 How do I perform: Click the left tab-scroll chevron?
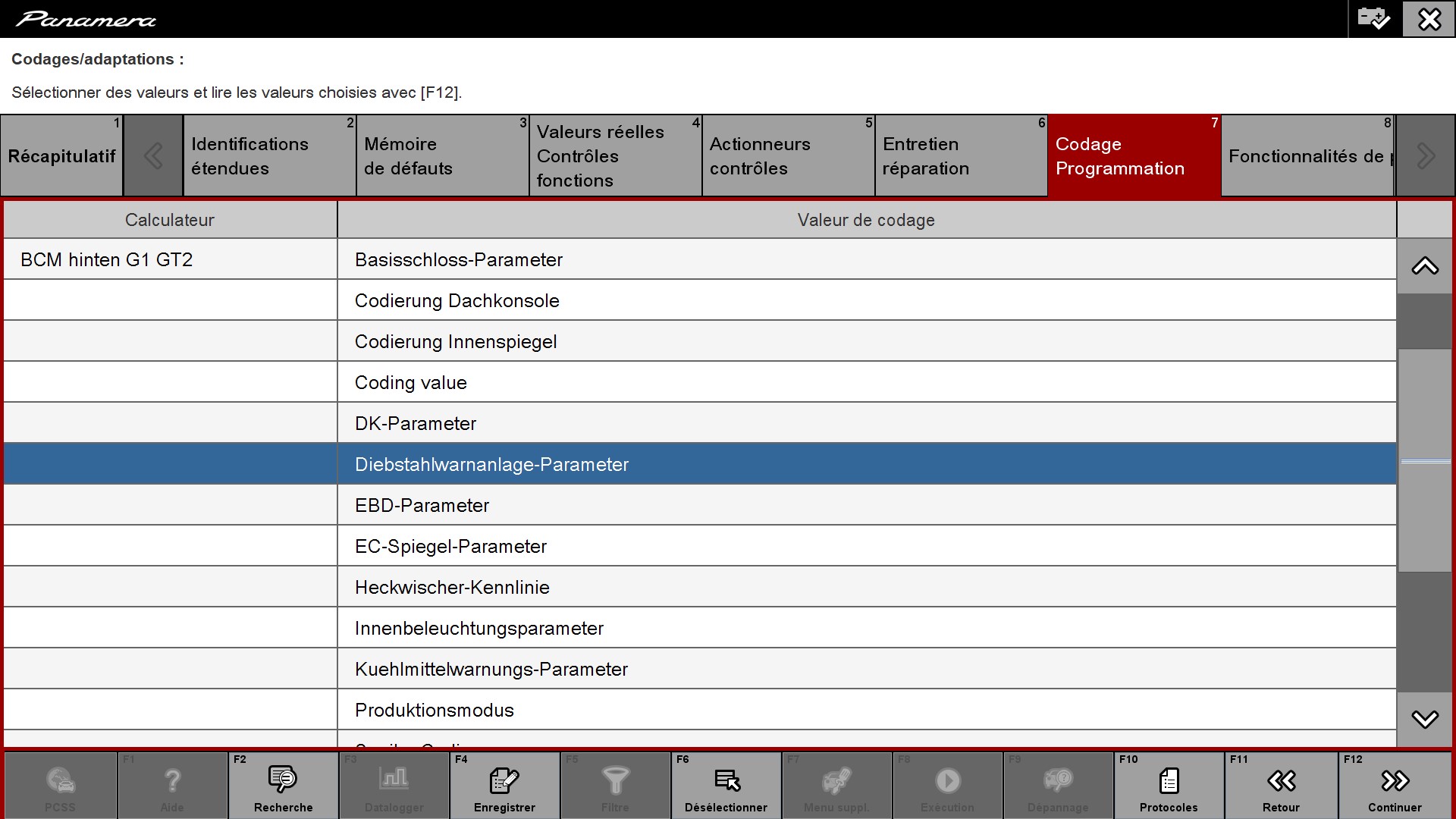point(153,155)
